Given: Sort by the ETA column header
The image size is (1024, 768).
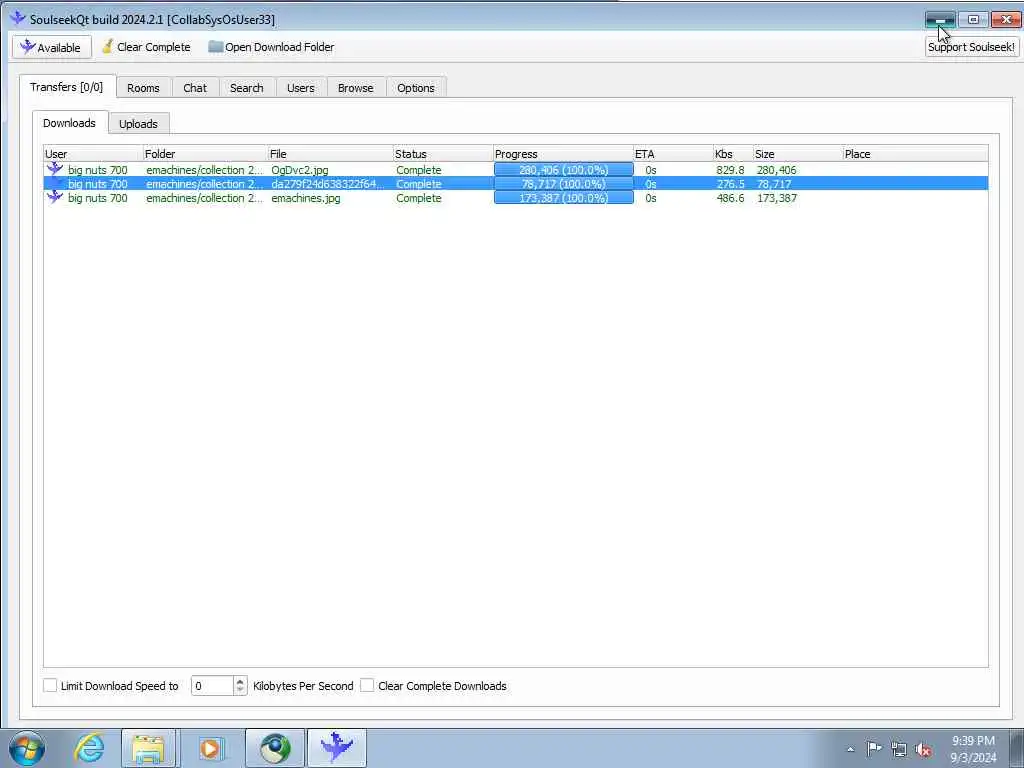Looking at the screenshot, I should [673, 154].
